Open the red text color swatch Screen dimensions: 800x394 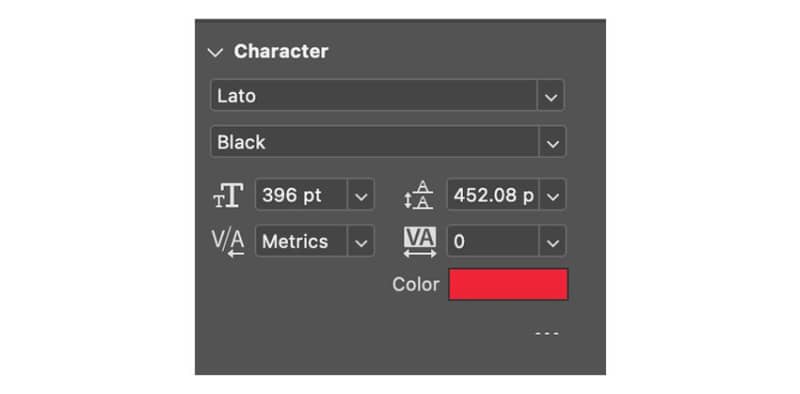point(508,284)
